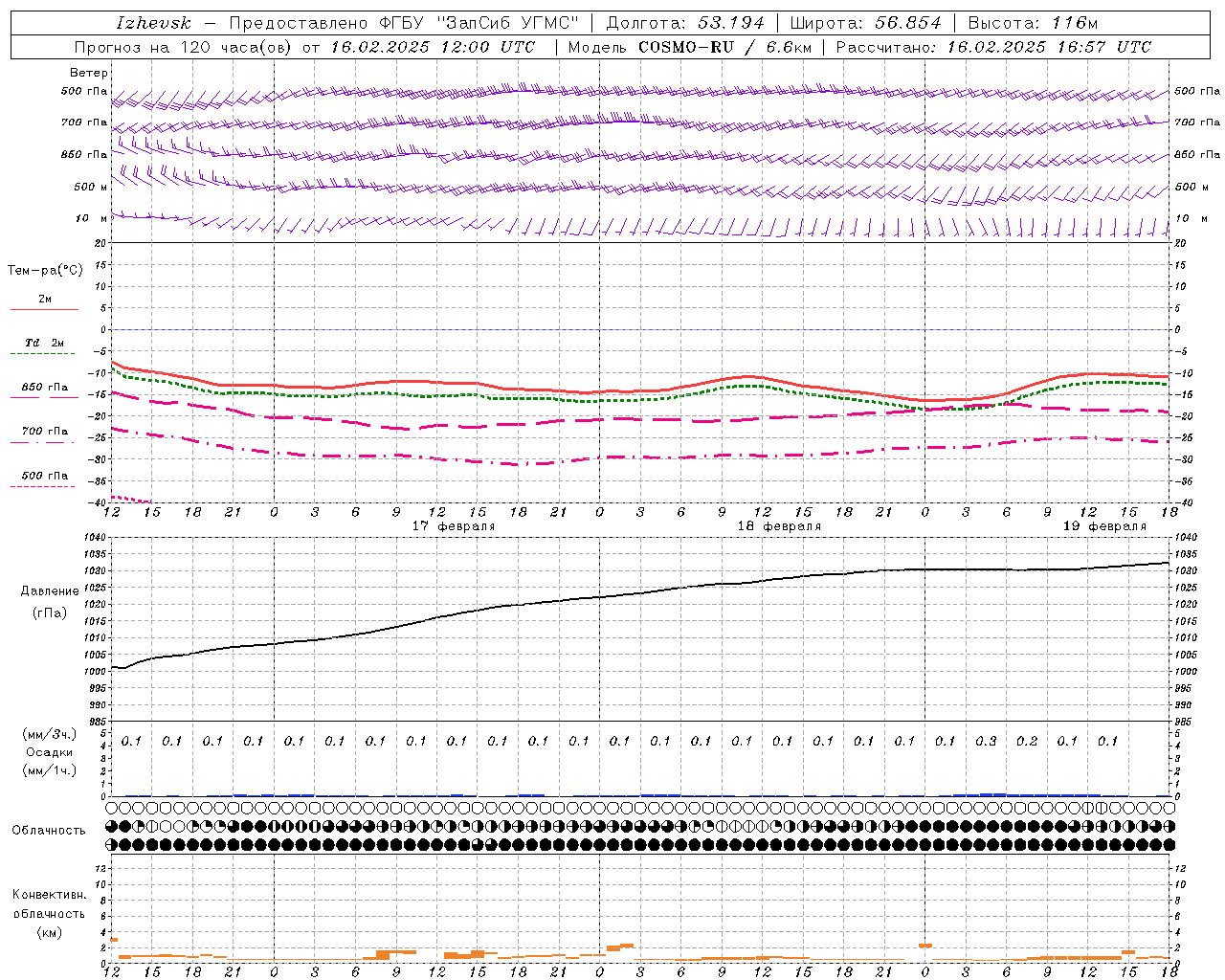Click the "500 гПа" temperature legend entry
Image resolution: width=1225 pixels, height=980 pixels.
(x=45, y=475)
